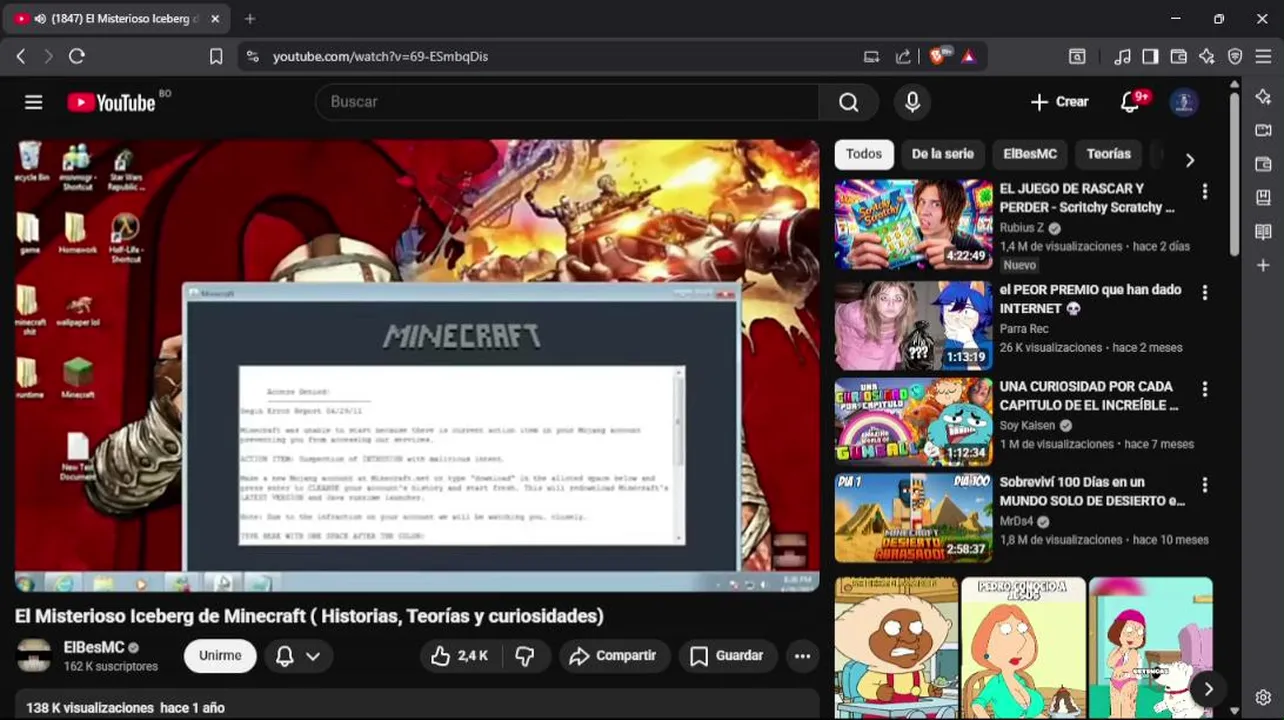Image resolution: width=1284 pixels, height=720 pixels.
Task: Open the Brave playlist music note icon
Action: tap(1123, 57)
